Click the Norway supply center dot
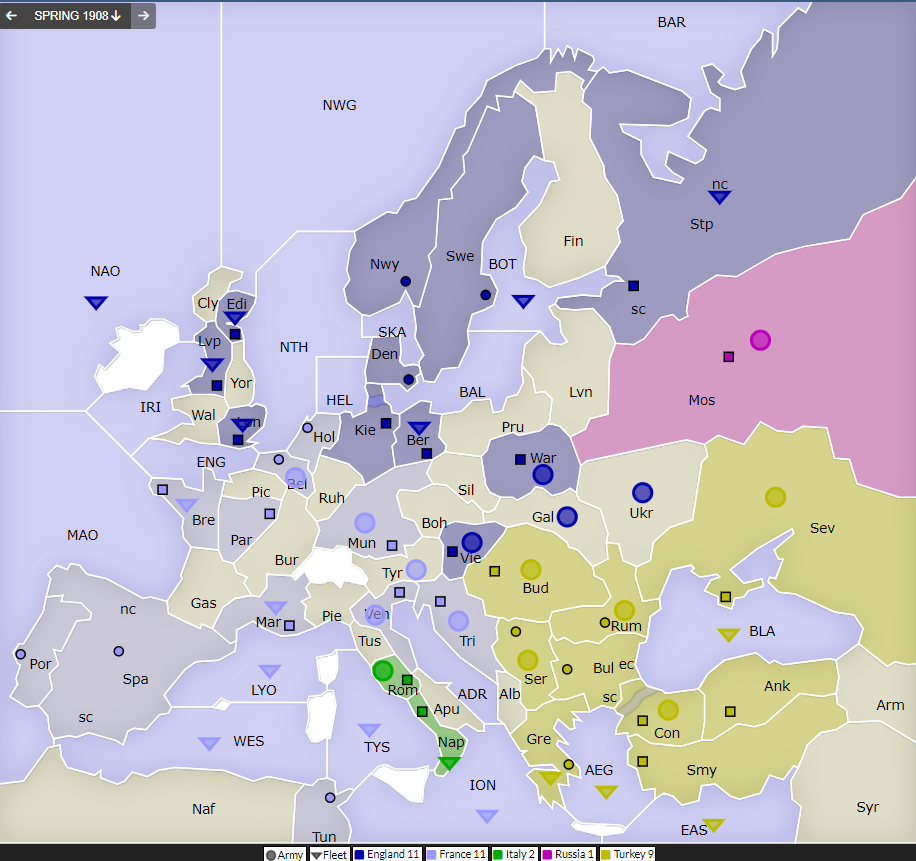 coord(405,282)
